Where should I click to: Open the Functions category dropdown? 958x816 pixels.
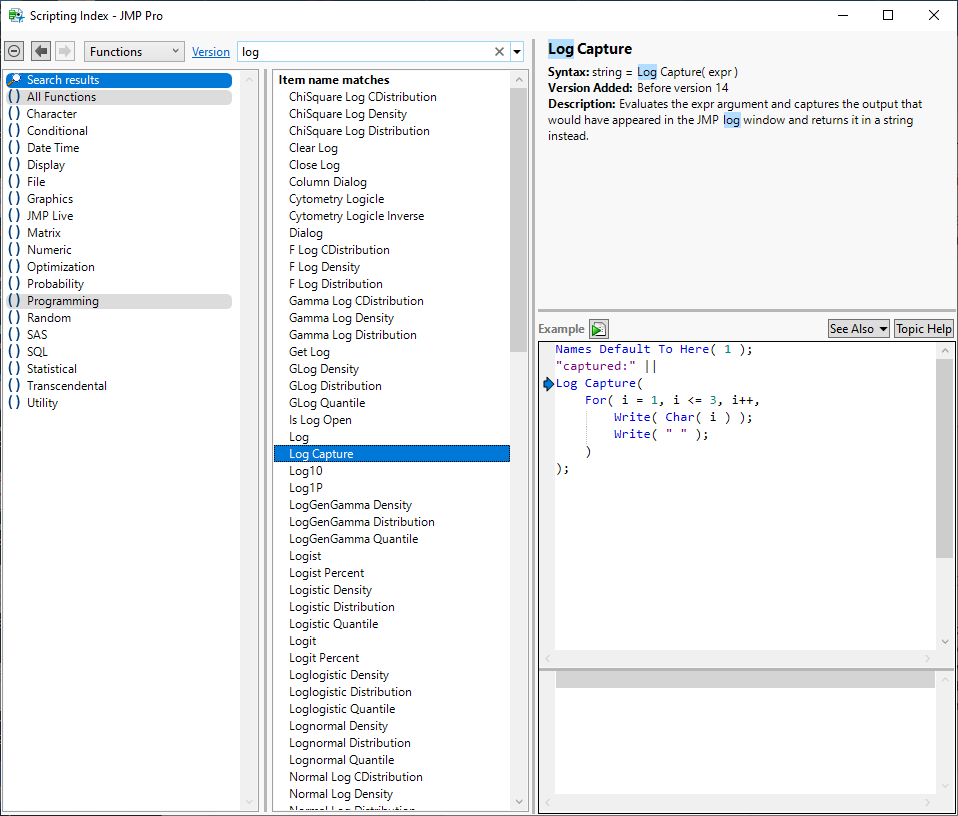(x=134, y=52)
